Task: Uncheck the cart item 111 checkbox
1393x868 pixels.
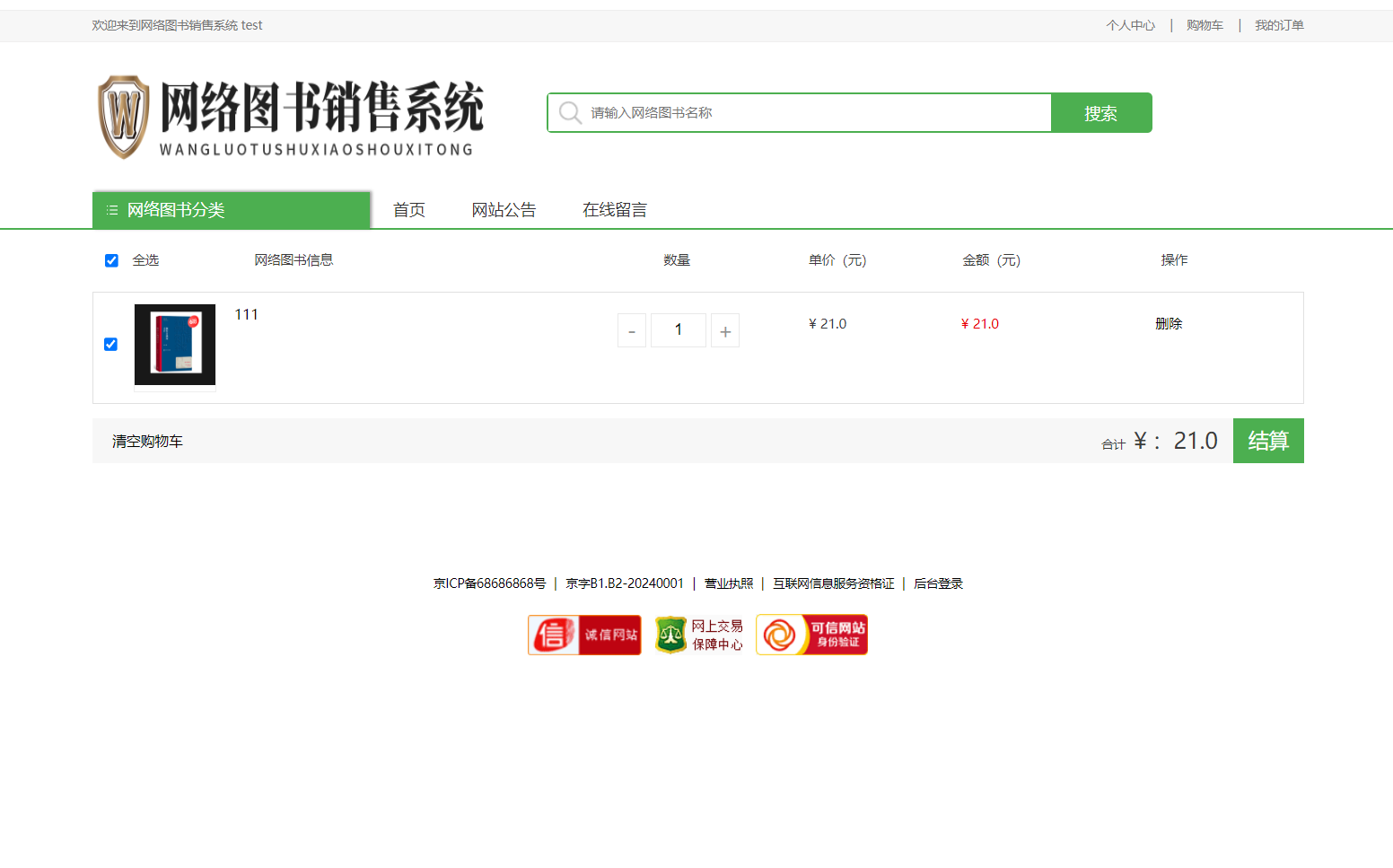Action: (x=111, y=345)
